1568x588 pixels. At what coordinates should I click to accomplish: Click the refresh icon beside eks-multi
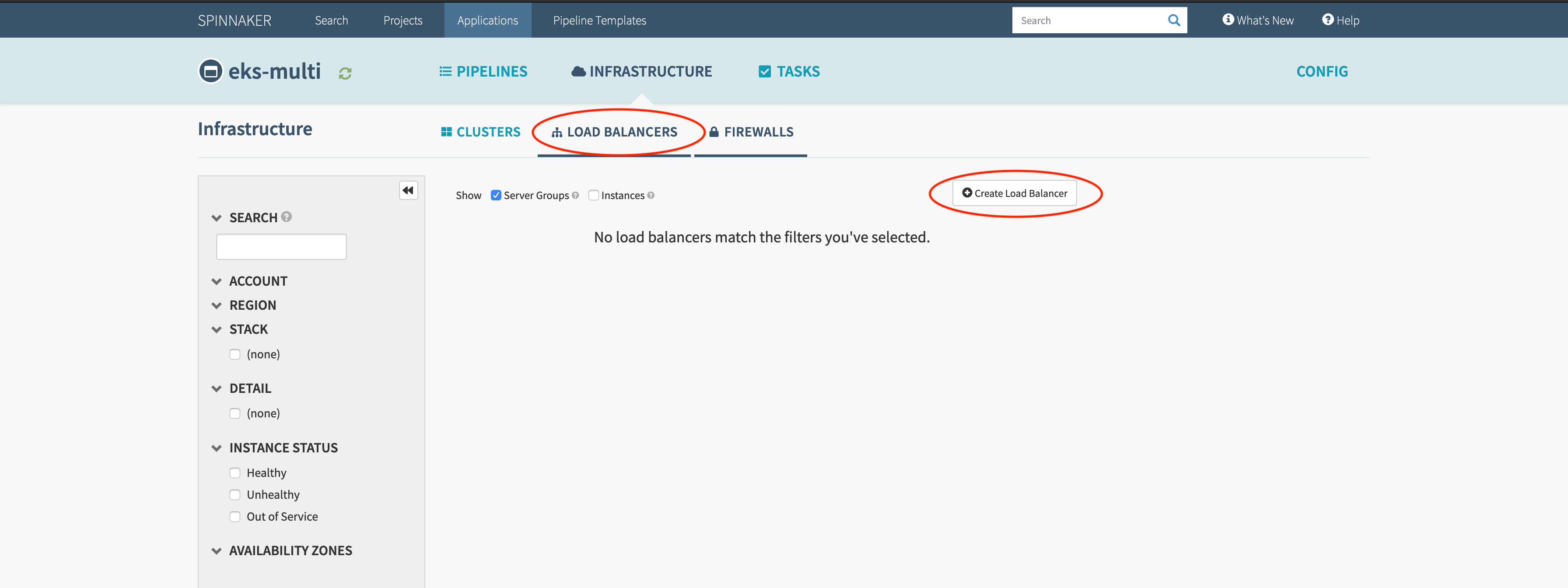tap(345, 73)
